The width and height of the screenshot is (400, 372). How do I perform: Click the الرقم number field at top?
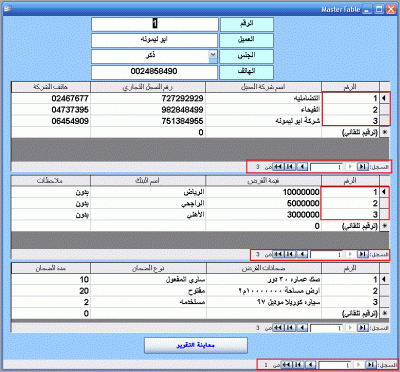155,24
